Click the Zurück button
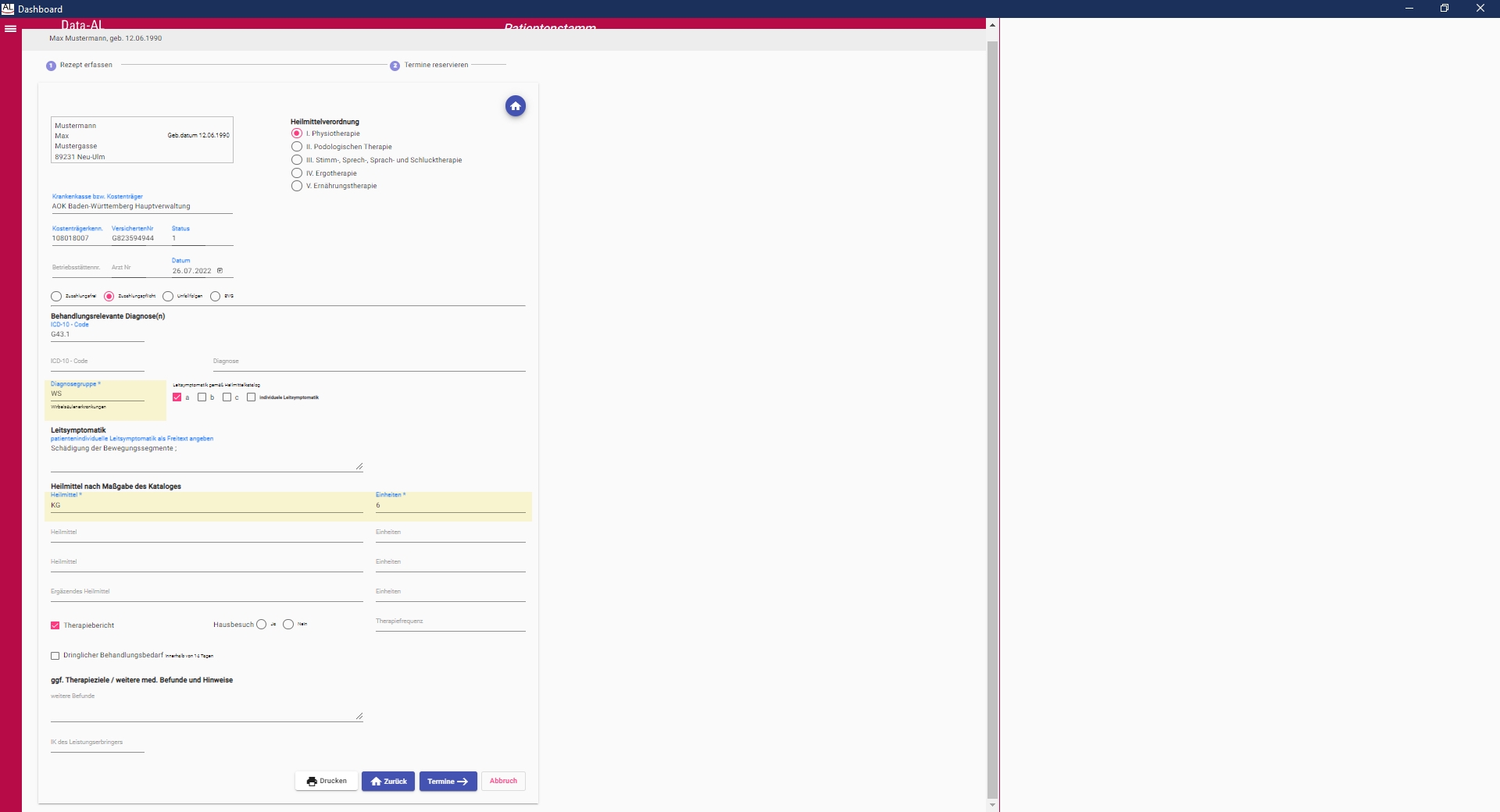This screenshot has width=1500, height=812. pos(388,782)
